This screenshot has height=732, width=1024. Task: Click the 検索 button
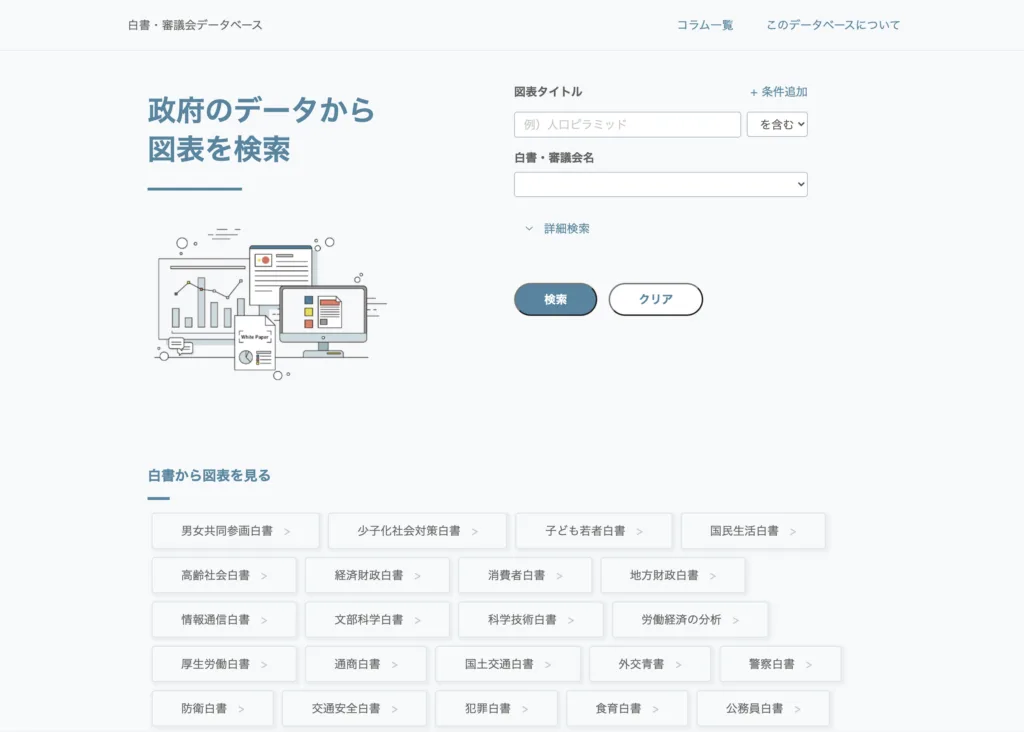[555, 299]
